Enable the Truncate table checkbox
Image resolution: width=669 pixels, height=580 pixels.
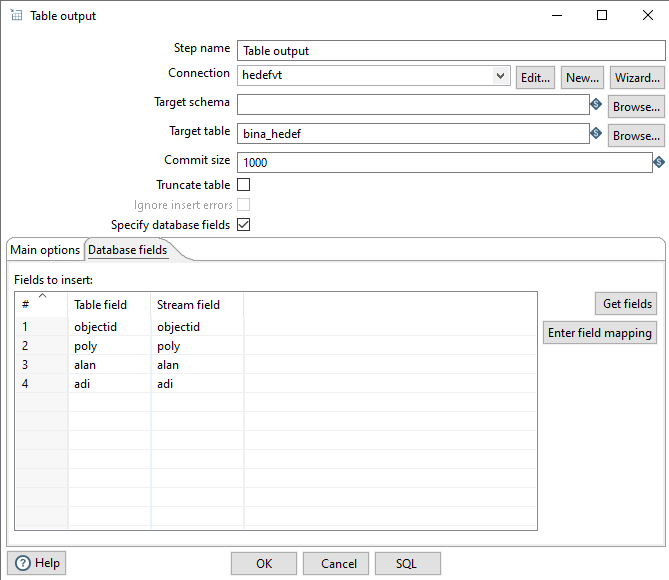click(x=244, y=185)
